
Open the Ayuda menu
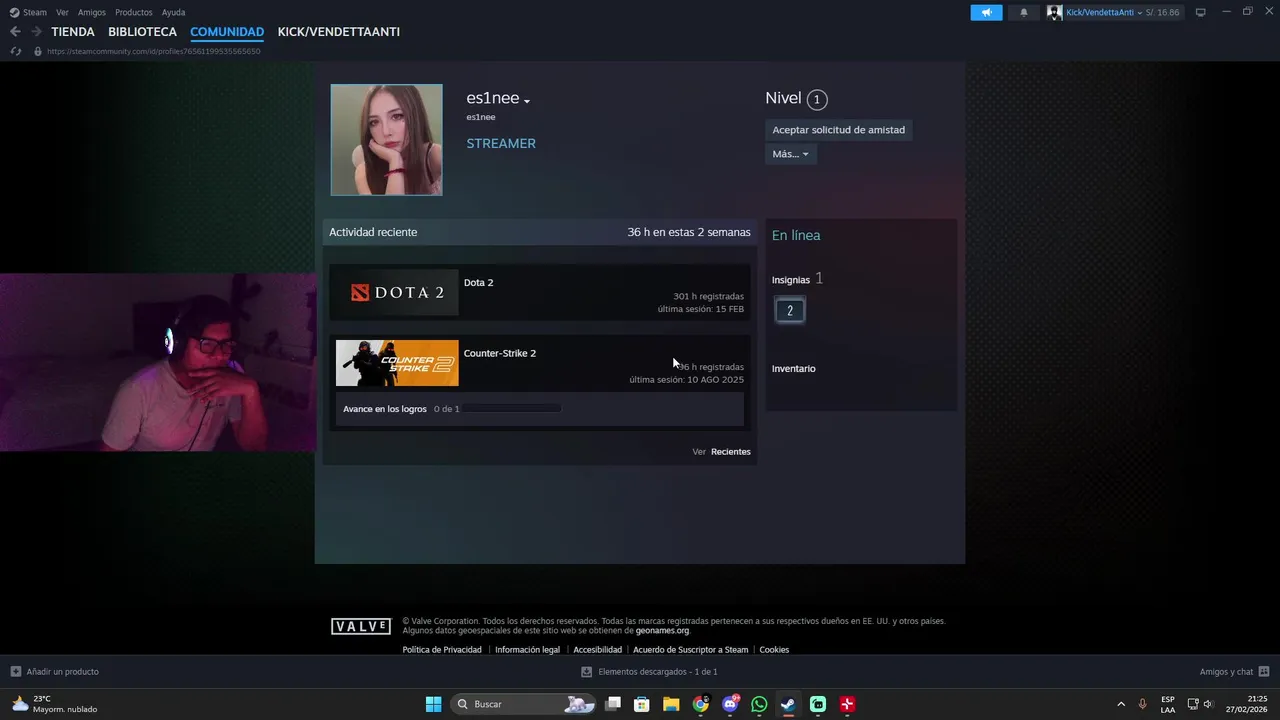click(x=174, y=12)
